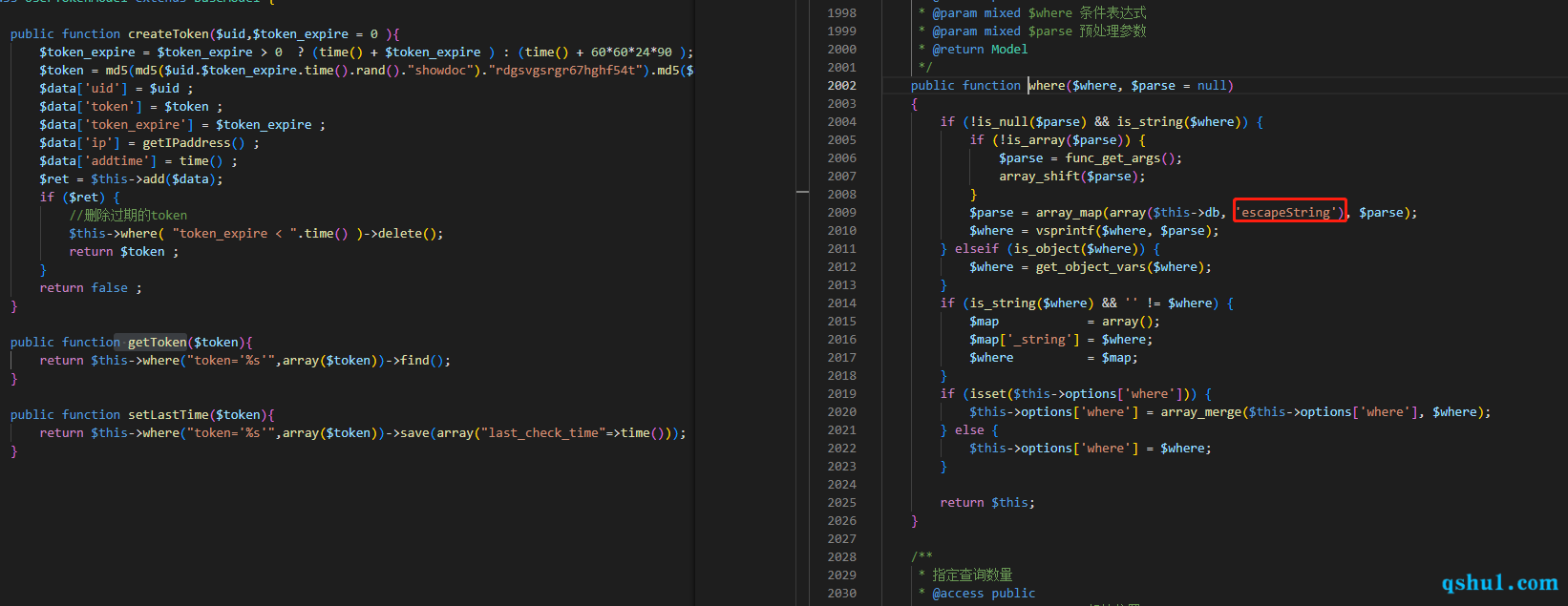Click the array_shift($parse) call
Image resolution: width=1568 pixels, height=606 pixels.
1072,176
